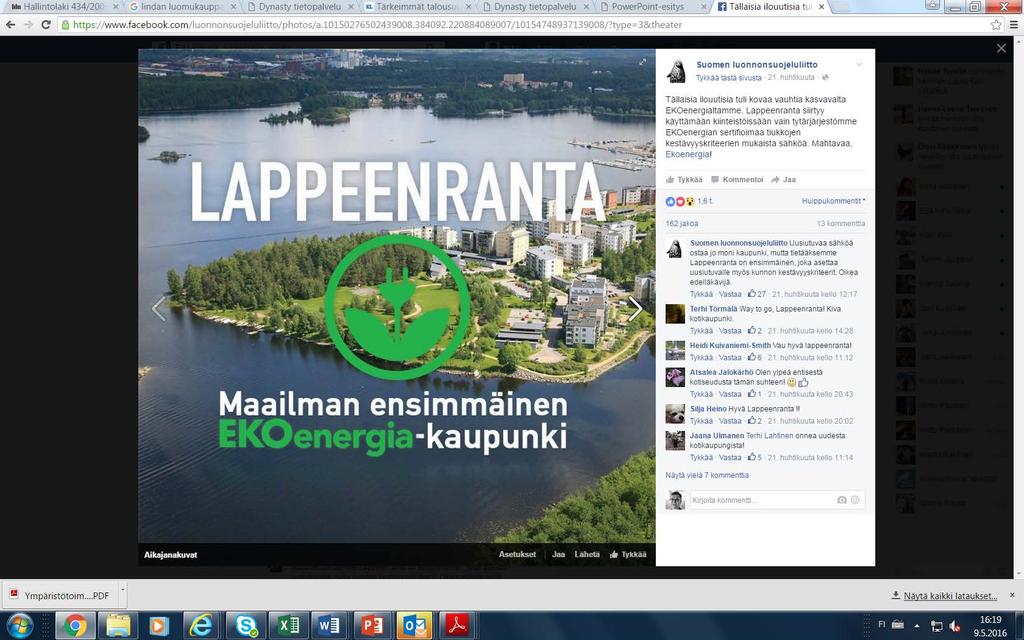Open Huippukommentit sorting dropdown
Screen dimensions: 1024x640
pos(833,201)
